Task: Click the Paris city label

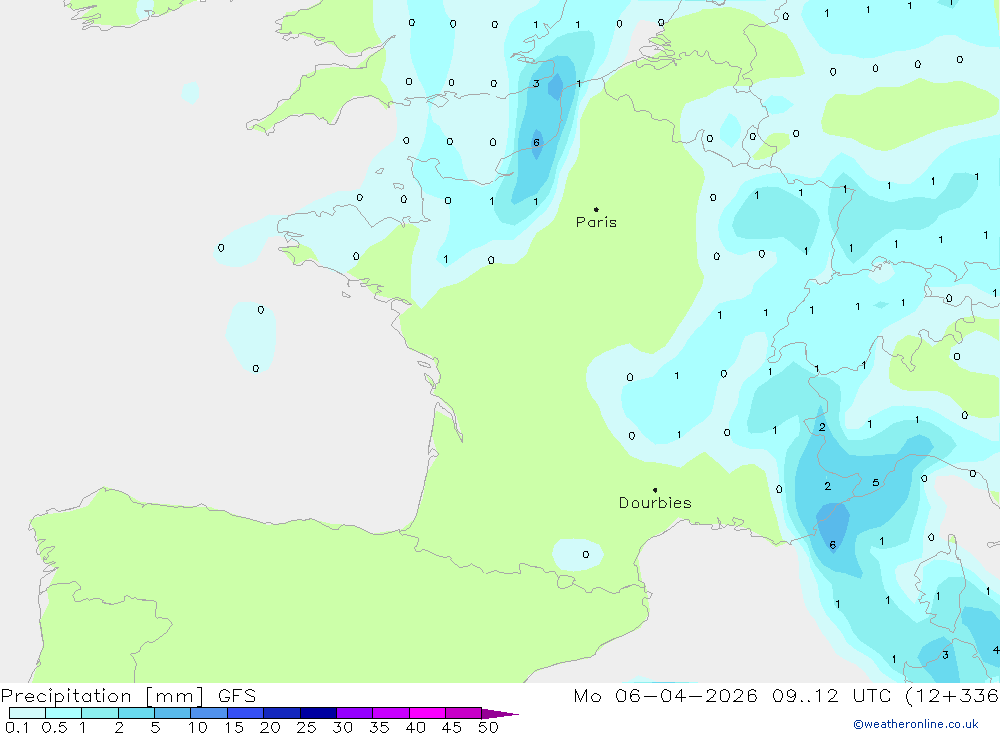Action: click(596, 222)
